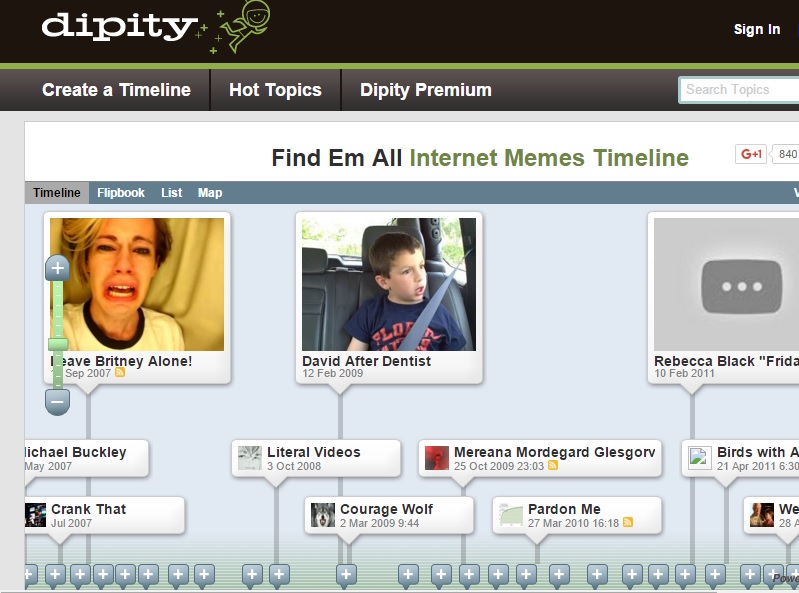
Task: Open the Map view tab
Action: 210,193
